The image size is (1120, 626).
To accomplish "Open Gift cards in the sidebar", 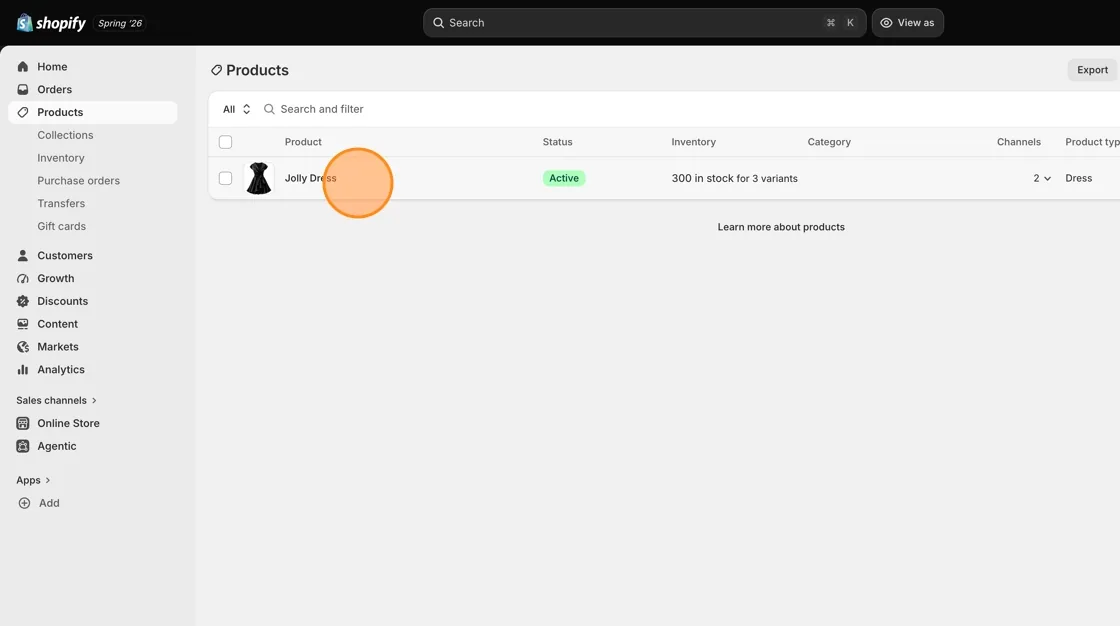I will tap(61, 227).
